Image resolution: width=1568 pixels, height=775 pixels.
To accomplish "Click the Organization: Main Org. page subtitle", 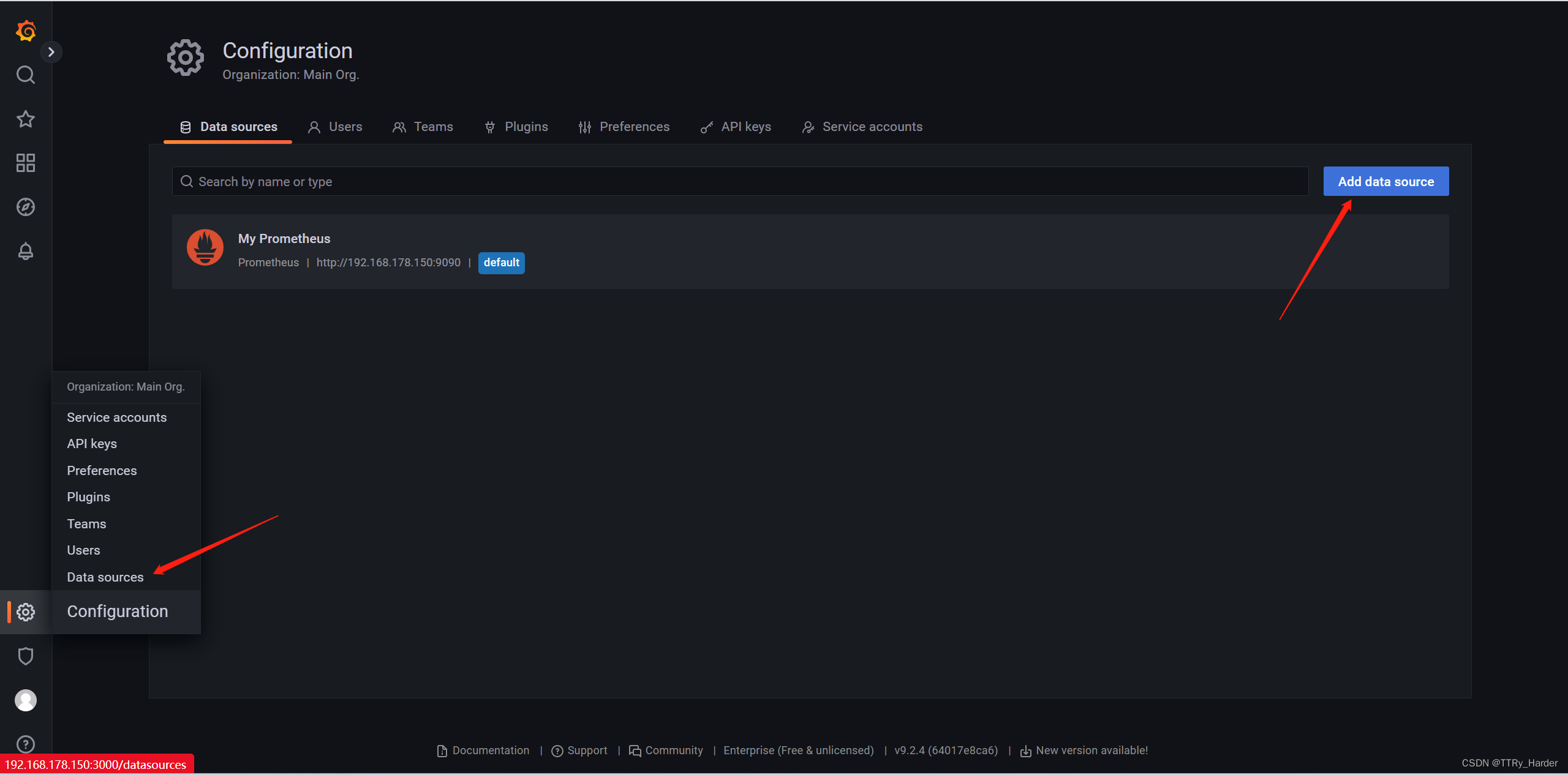I will point(291,75).
